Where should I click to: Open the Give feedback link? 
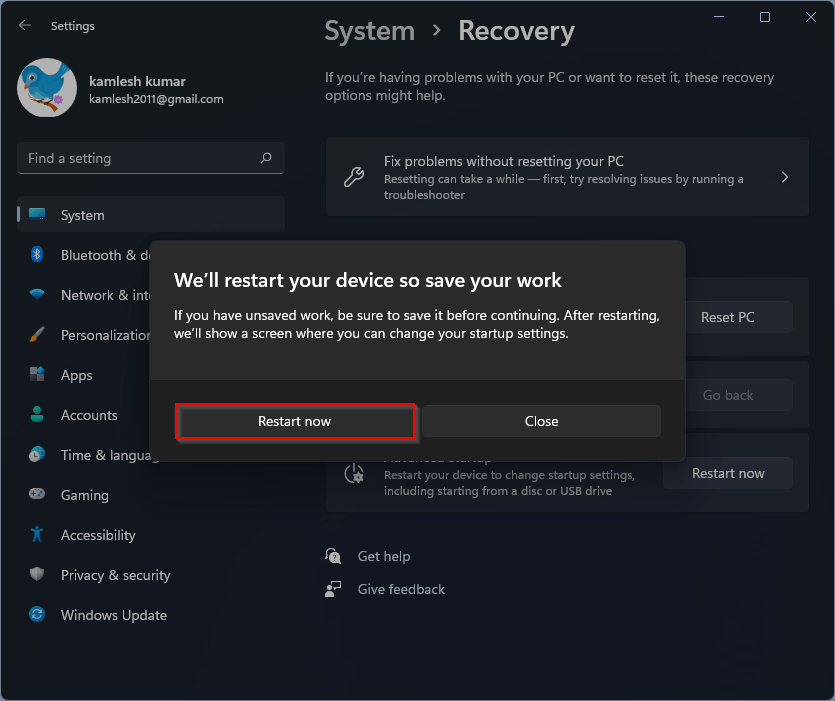[400, 589]
